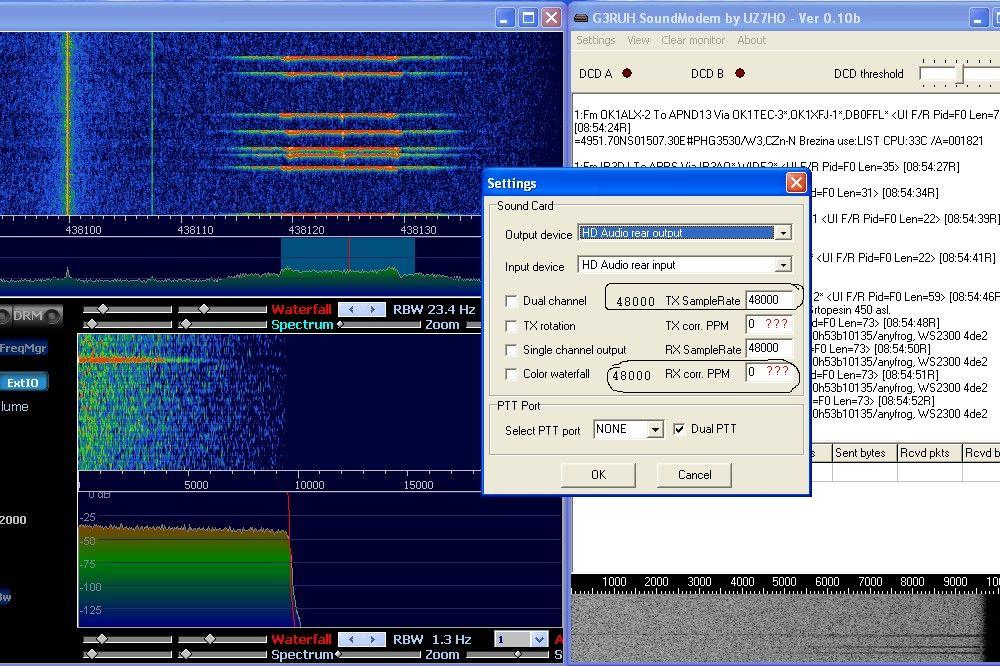
Task: Tick the Color waterfall option
Action: [512, 374]
